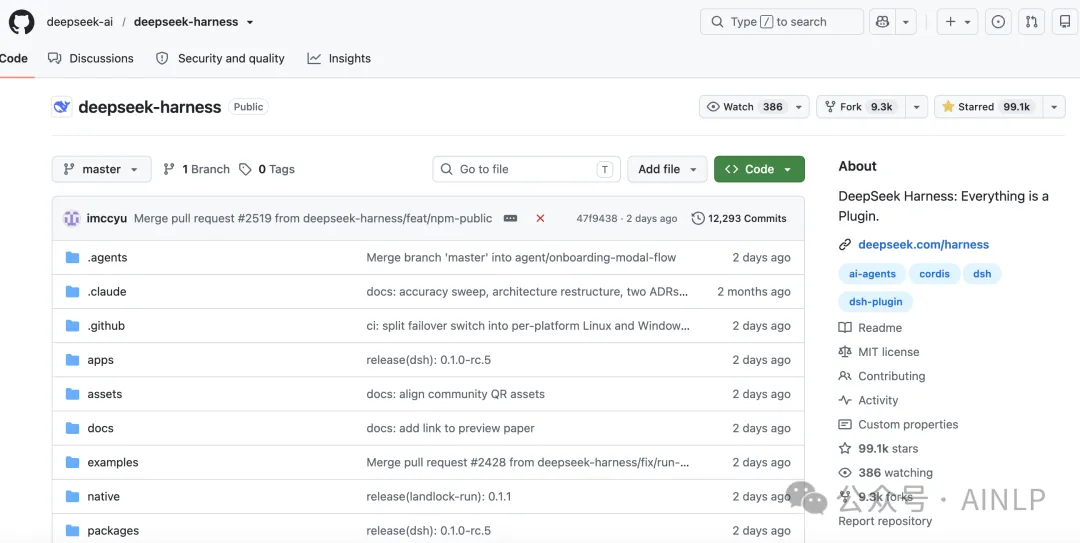Click the GitHub logo icon
The width and height of the screenshot is (1080, 543).
pos(21,21)
